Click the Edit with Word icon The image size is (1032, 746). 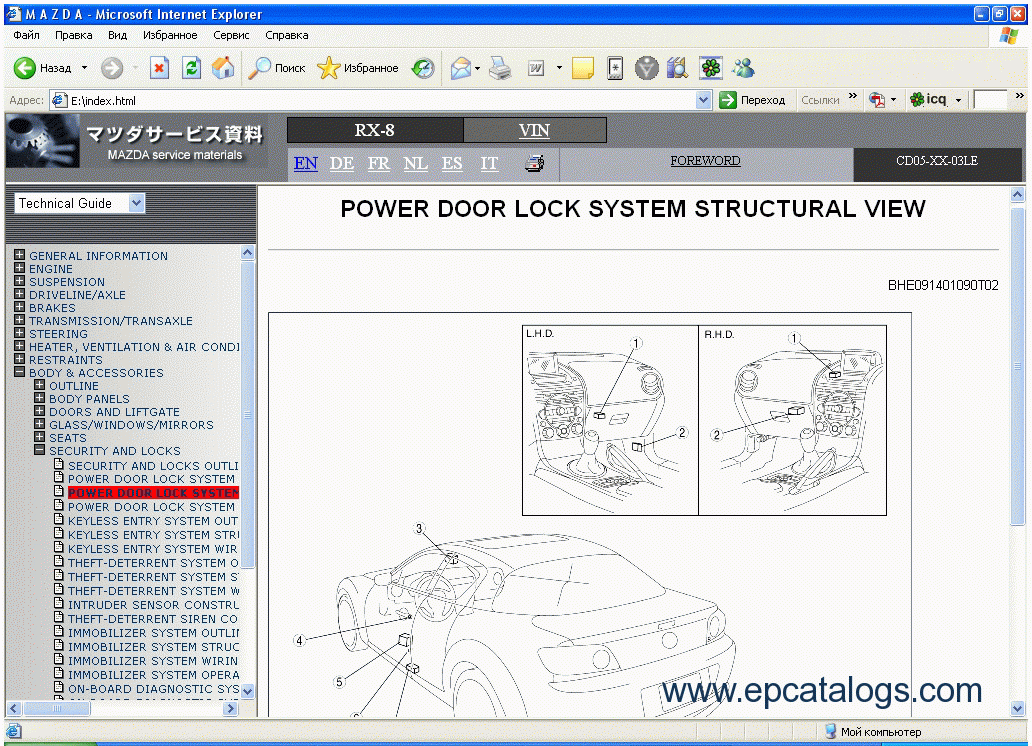click(x=536, y=68)
